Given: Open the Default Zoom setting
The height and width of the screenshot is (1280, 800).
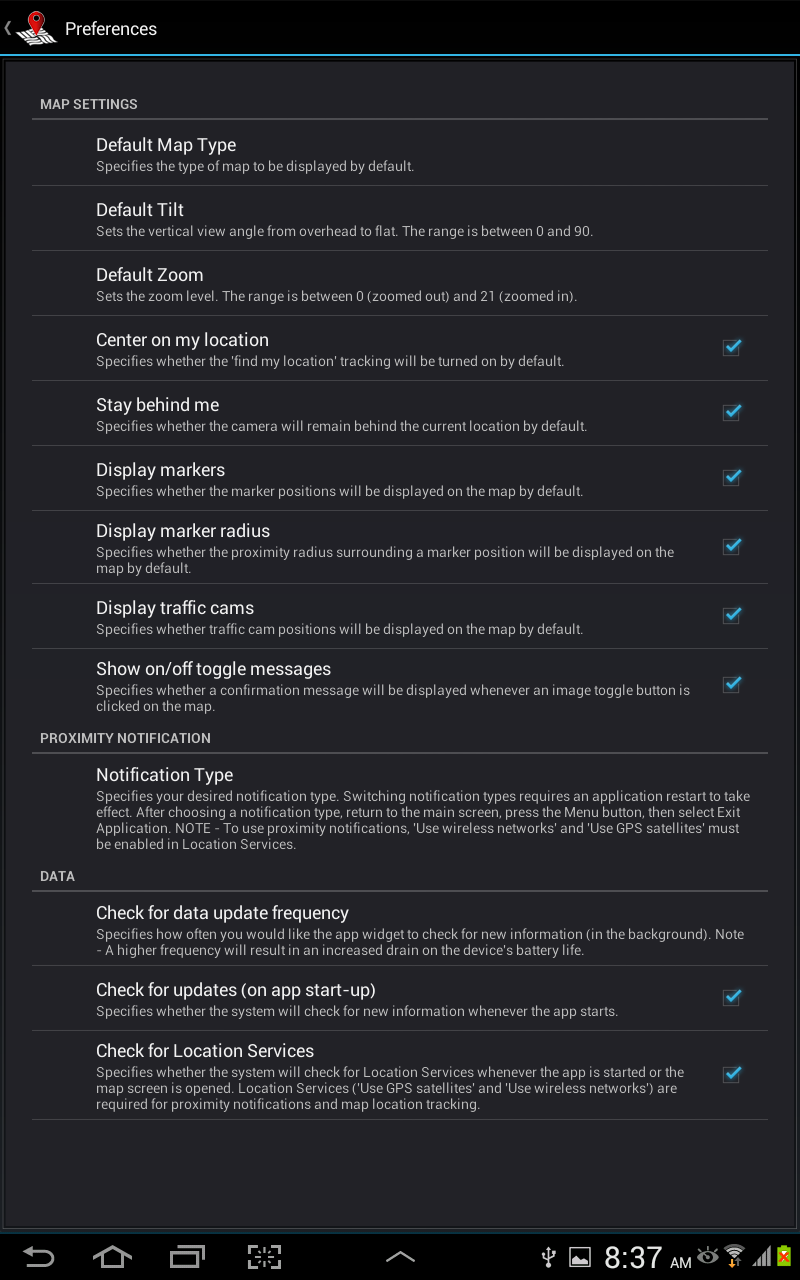Looking at the screenshot, I should click(400, 284).
